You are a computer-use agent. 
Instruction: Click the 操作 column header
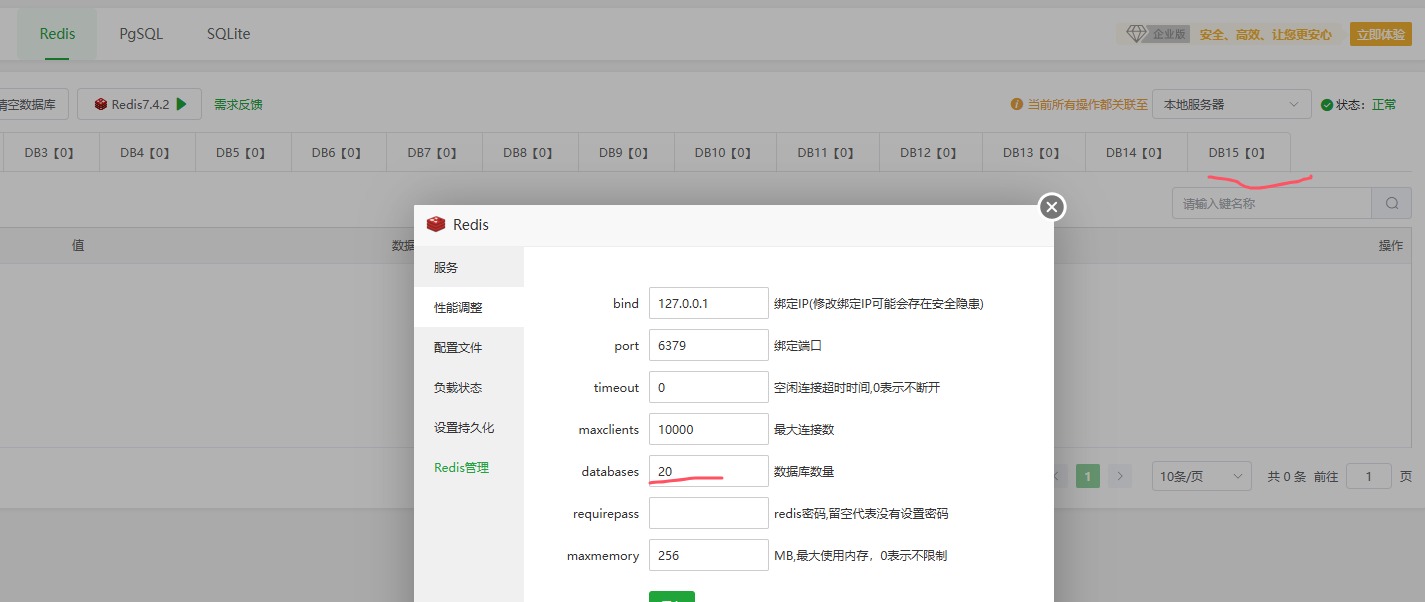coord(1391,245)
